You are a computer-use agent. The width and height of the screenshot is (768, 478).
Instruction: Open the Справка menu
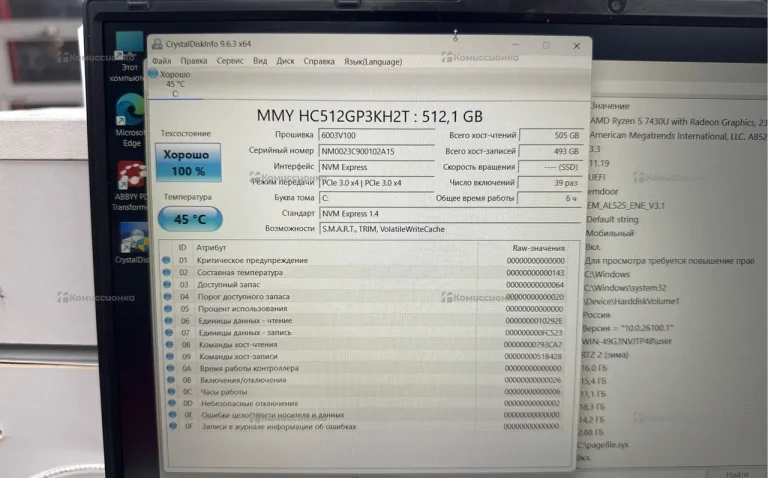coord(319,62)
